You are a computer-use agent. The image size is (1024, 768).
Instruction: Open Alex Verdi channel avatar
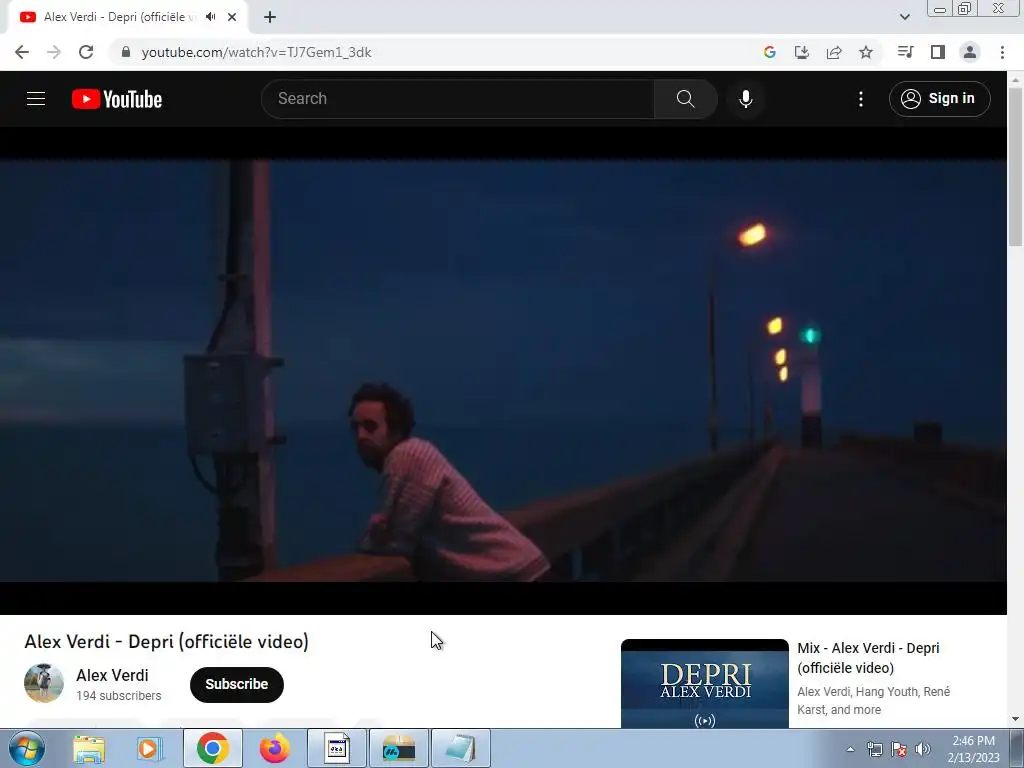click(44, 683)
